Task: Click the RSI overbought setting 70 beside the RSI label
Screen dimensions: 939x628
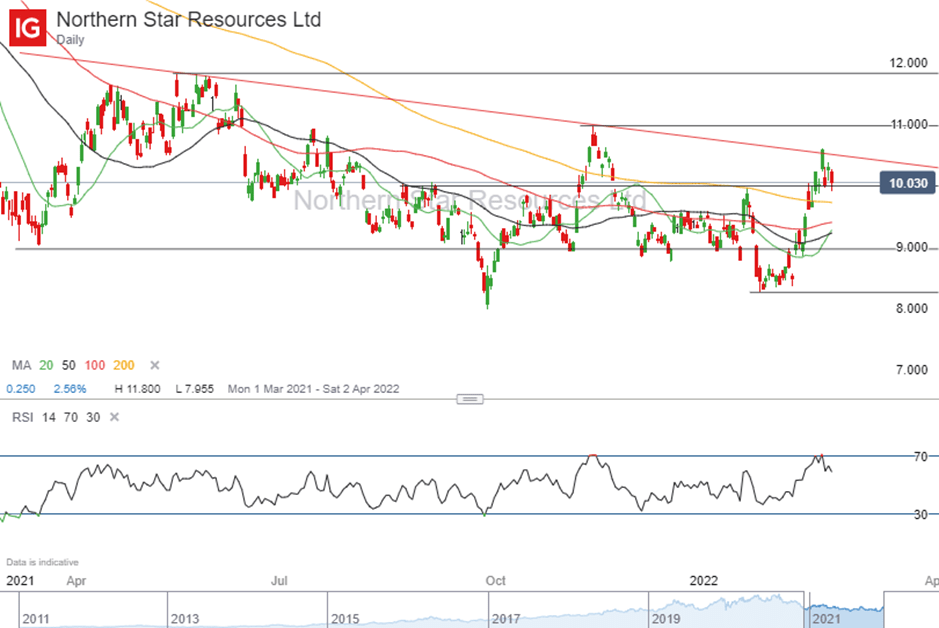Action: (71, 417)
